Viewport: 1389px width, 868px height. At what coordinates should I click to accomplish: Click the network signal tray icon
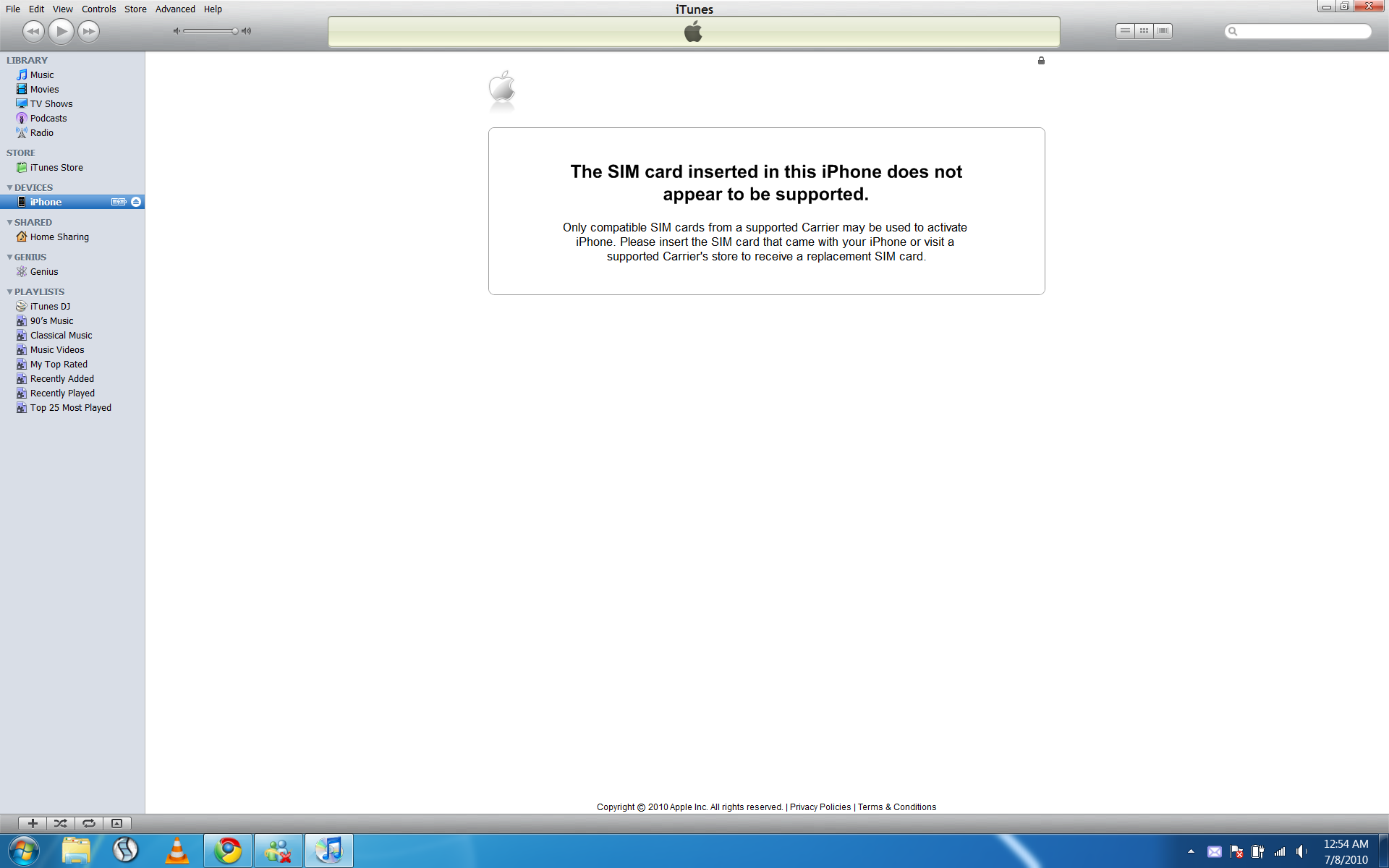click(x=1280, y=851)
